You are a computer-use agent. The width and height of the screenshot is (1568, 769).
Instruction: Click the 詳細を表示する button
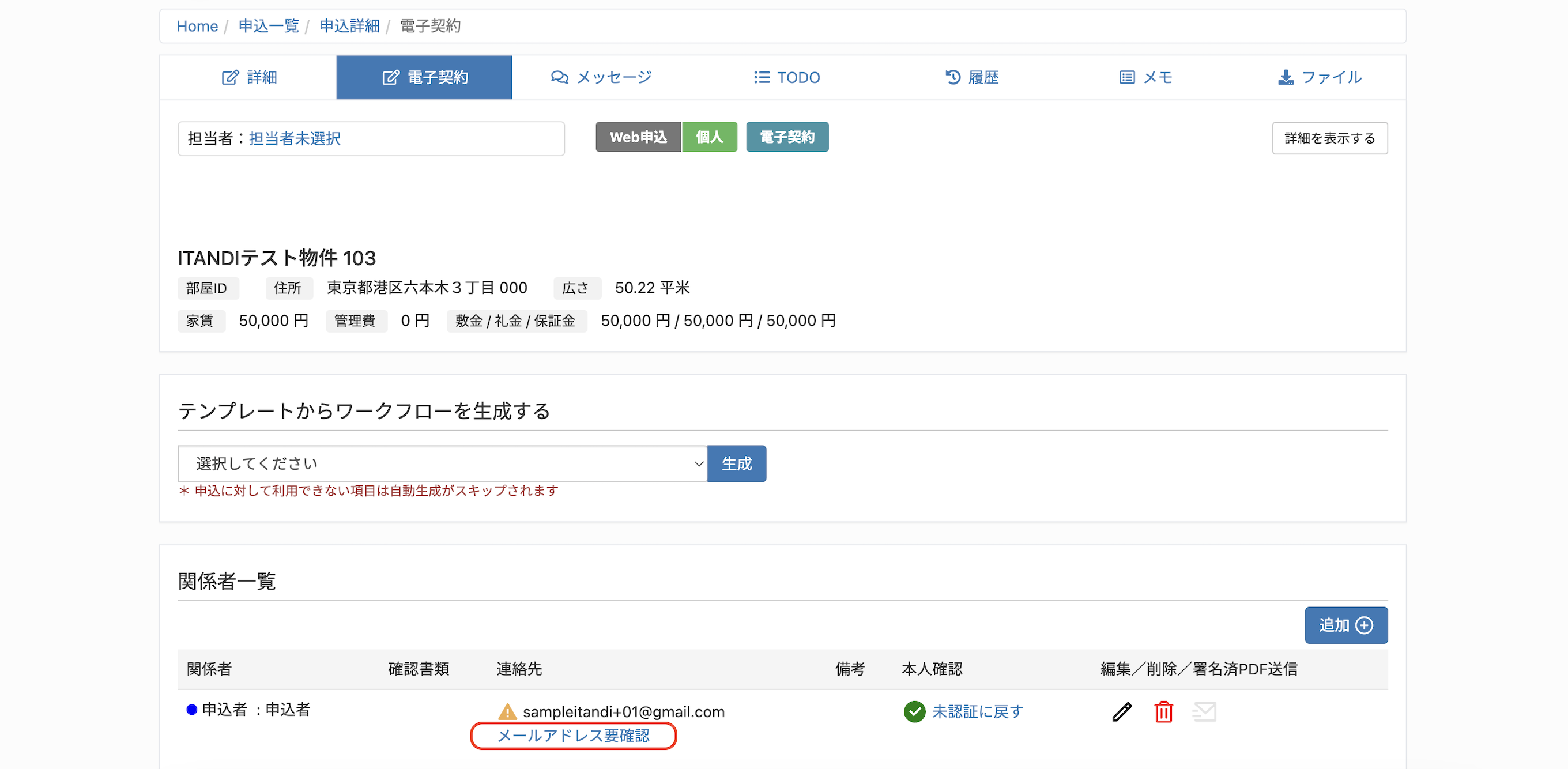[x=1329, y=138]
